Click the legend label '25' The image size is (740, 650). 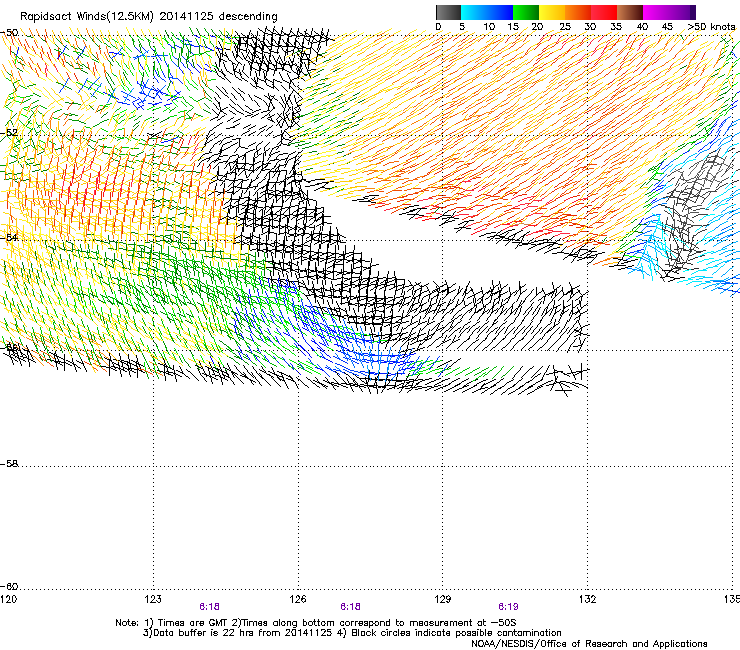[565, 27]
